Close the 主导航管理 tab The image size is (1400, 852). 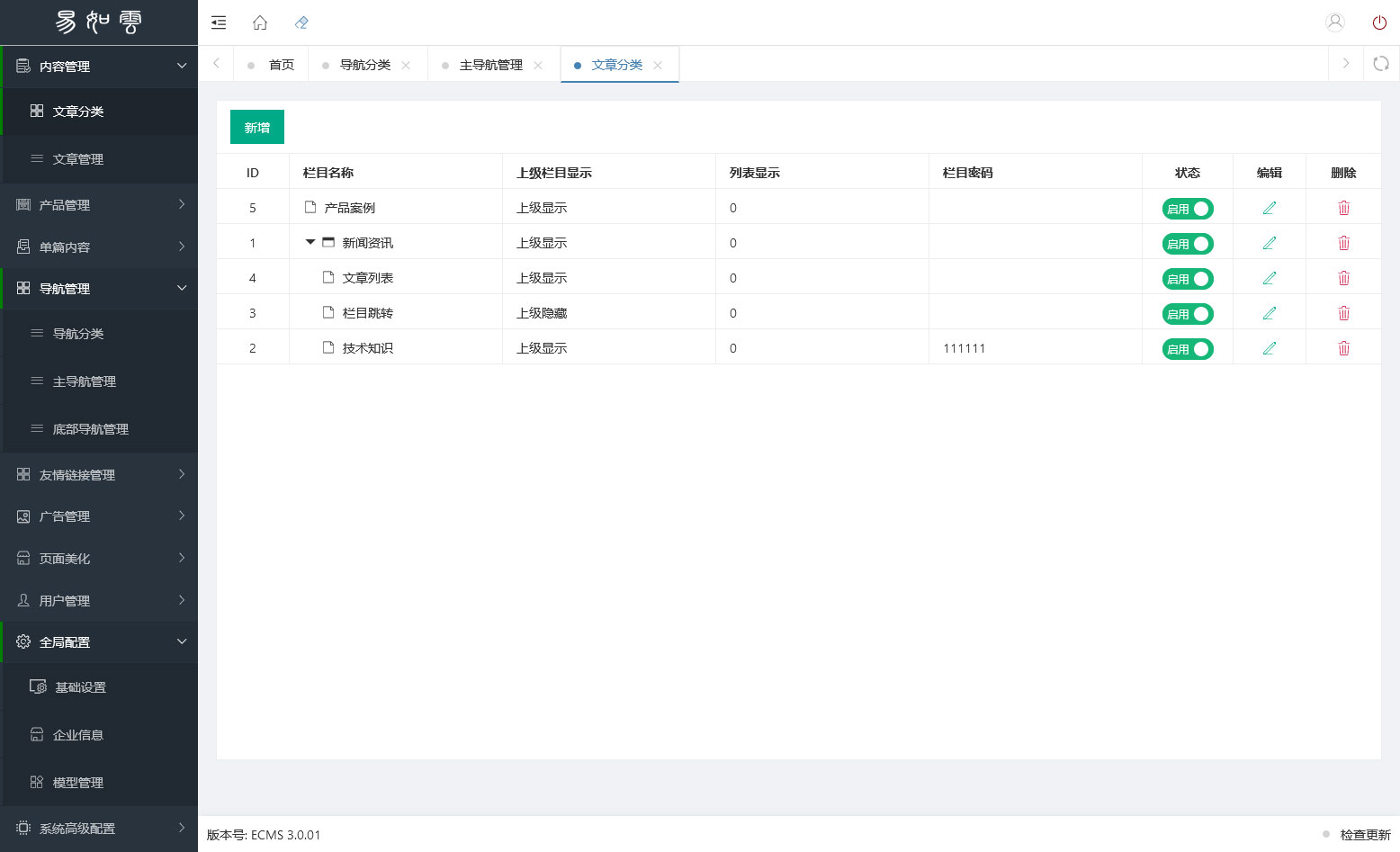click(x=538, y=65)
